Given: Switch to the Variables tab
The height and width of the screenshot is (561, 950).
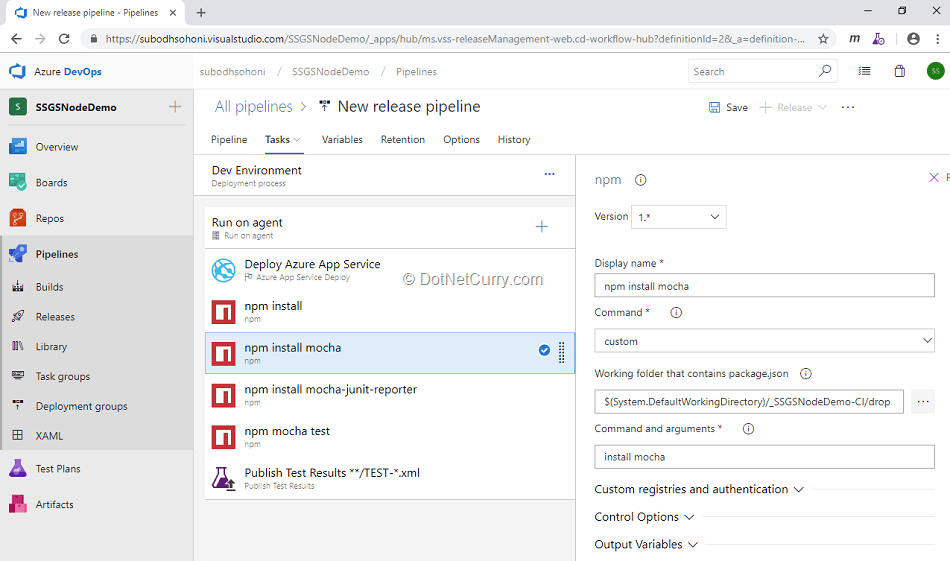Looking at the screenshot, I should point(342,139).
